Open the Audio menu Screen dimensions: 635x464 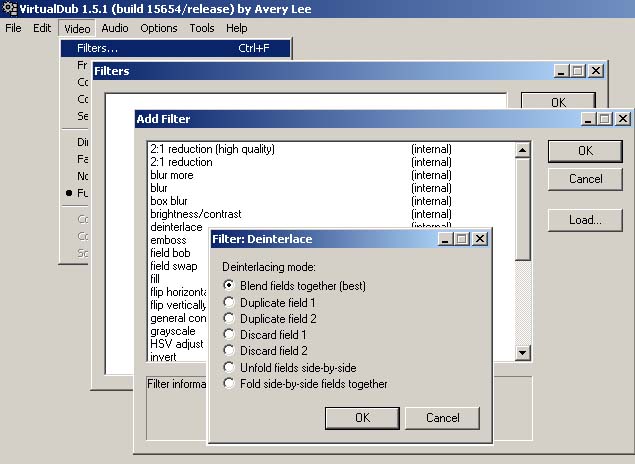pos(114,28)
